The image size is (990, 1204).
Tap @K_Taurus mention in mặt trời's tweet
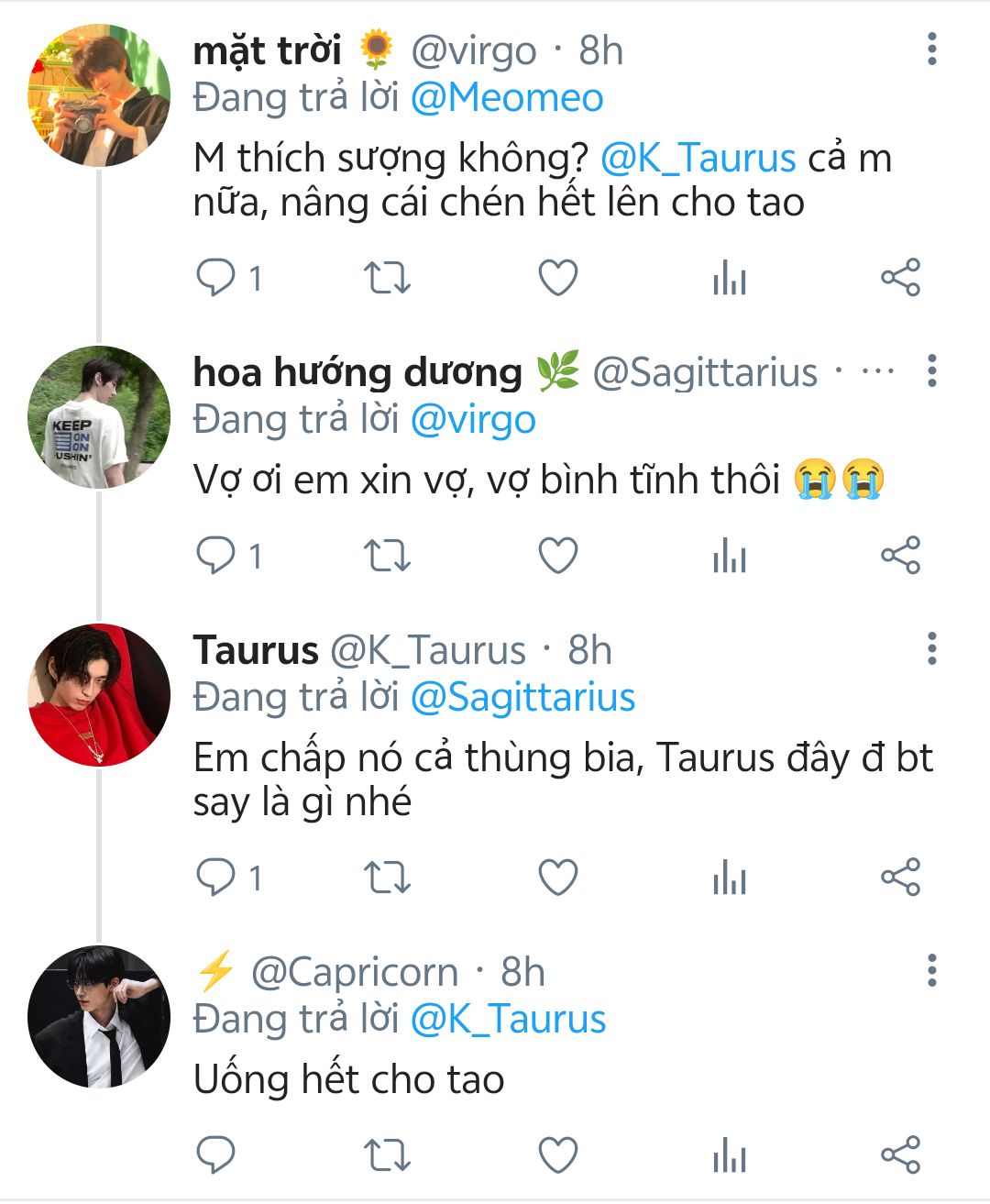698,159
